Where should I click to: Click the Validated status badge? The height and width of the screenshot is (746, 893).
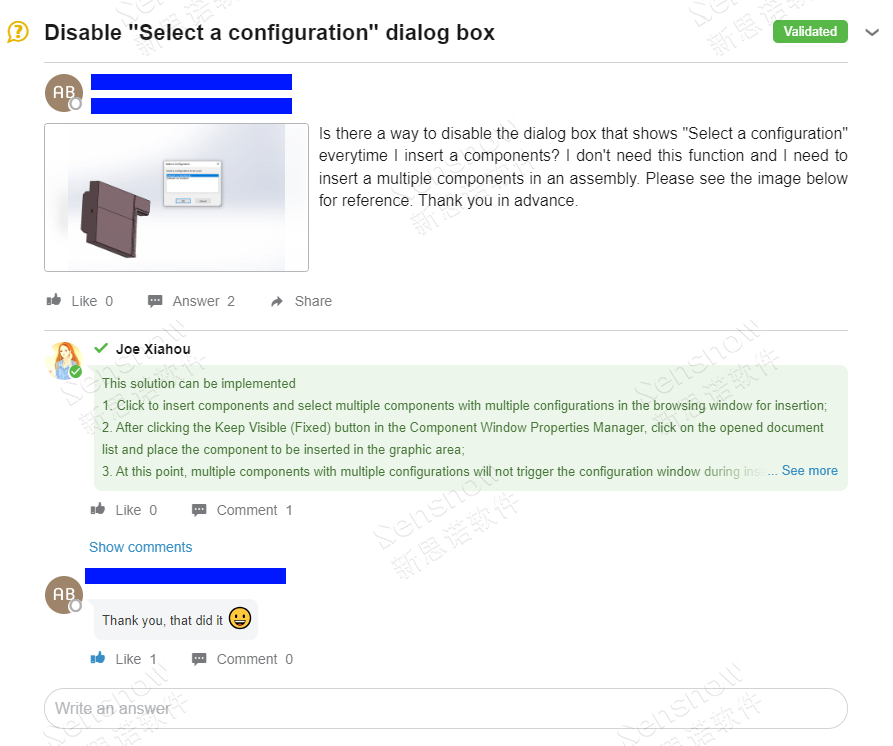(x=810, y=32)
